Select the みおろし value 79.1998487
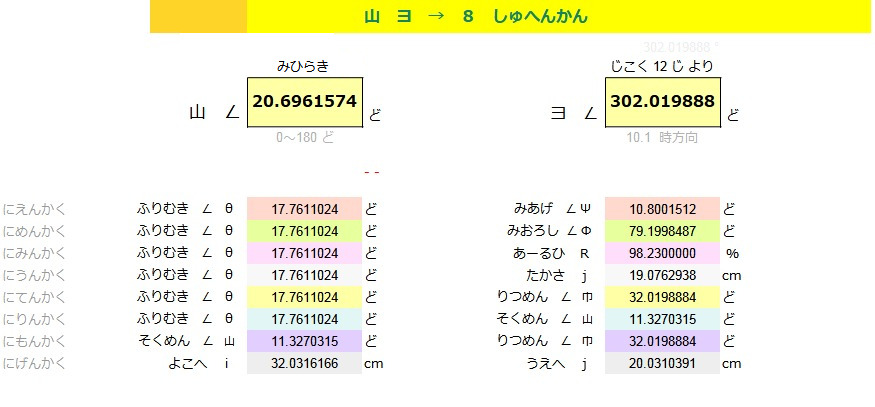This screenshot has width=875, height=407. (x=663, y=231)
